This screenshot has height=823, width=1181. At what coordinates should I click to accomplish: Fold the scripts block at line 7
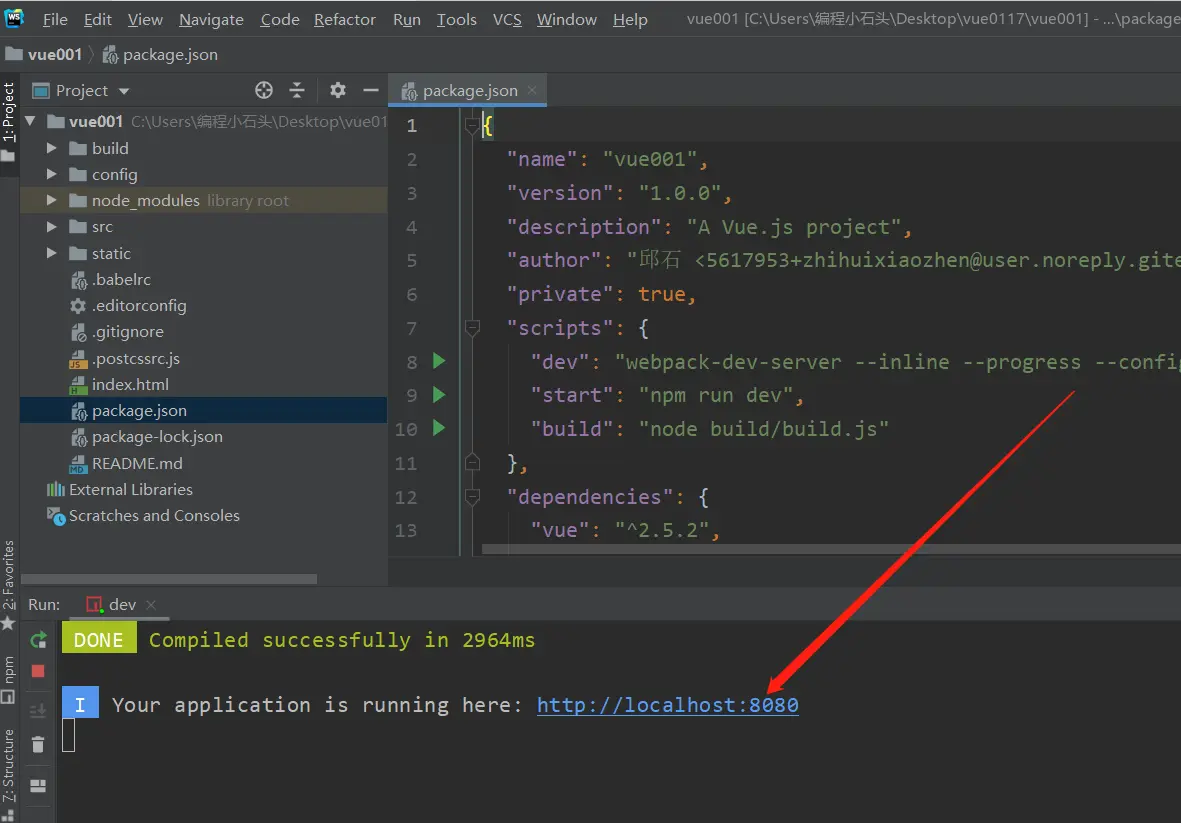(x=472, y=328)
